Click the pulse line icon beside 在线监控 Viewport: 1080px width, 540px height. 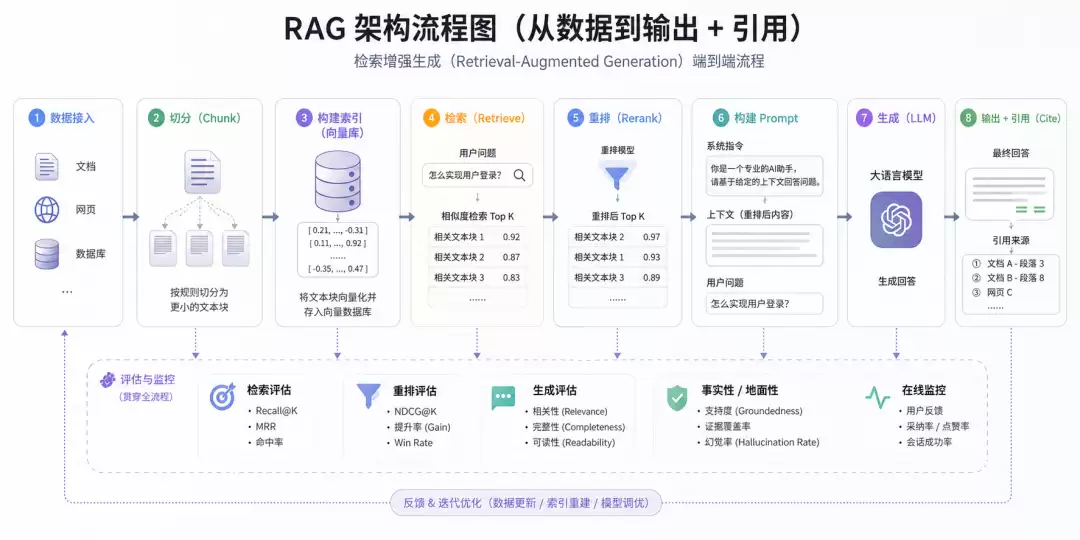coord(878,397)
